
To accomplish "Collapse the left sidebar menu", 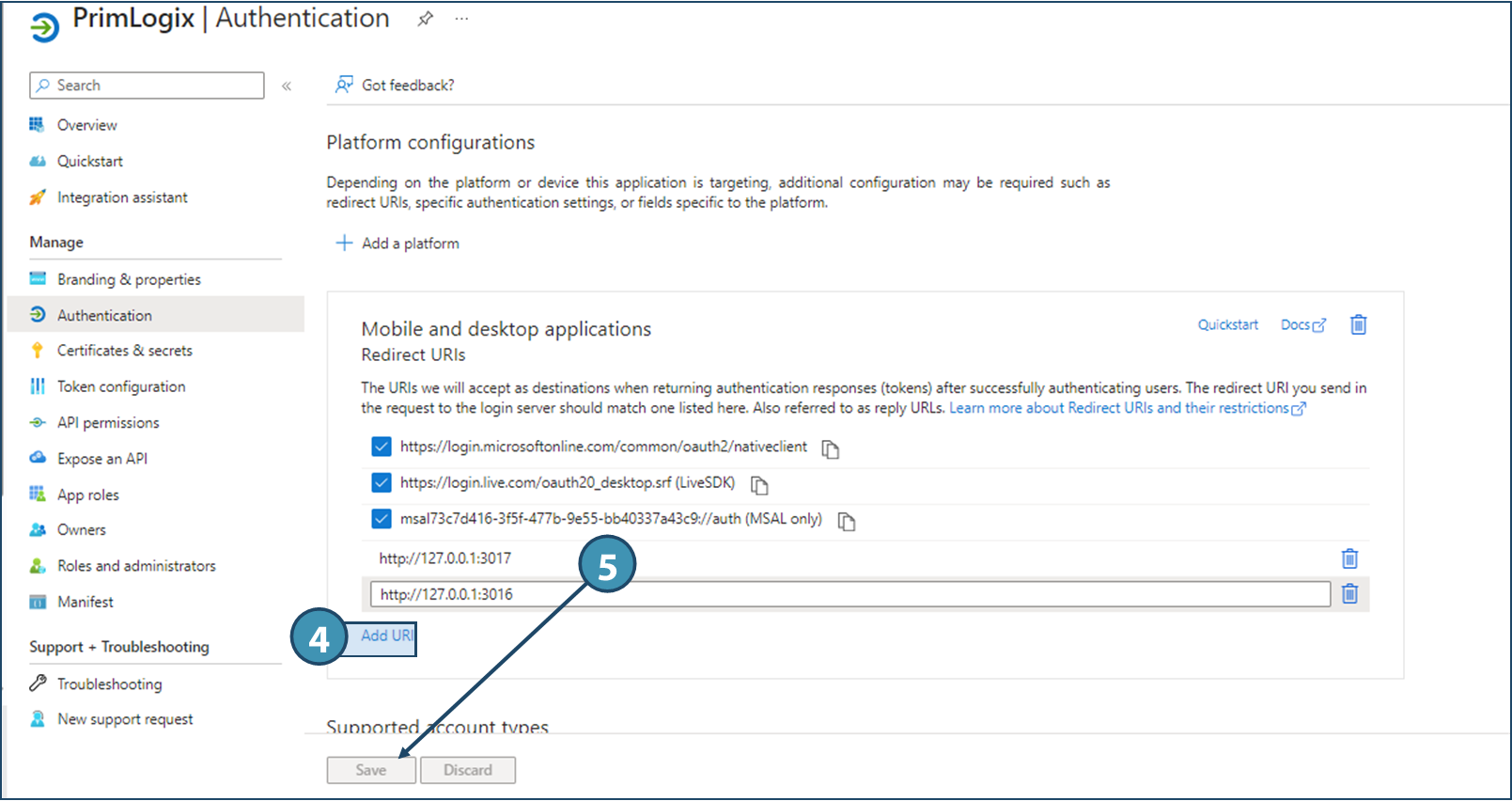I will pos(287,86).
